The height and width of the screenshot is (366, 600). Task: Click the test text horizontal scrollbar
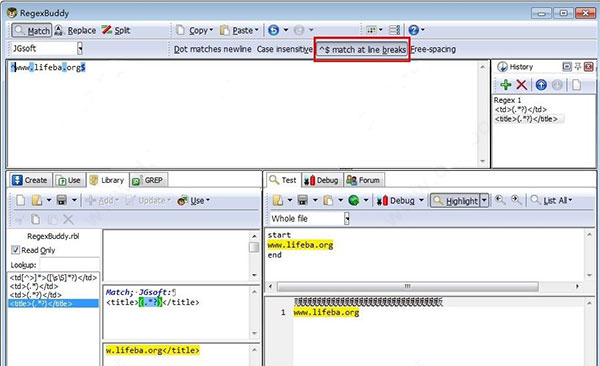tap(408, 286)
